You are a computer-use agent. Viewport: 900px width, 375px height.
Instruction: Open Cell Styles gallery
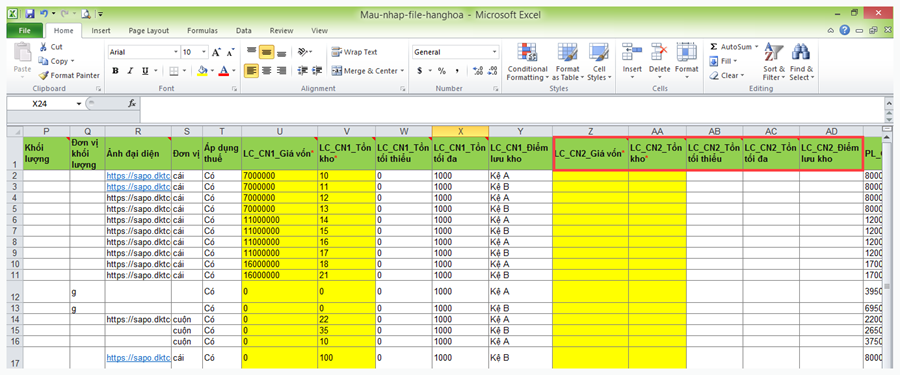point(599,62)
